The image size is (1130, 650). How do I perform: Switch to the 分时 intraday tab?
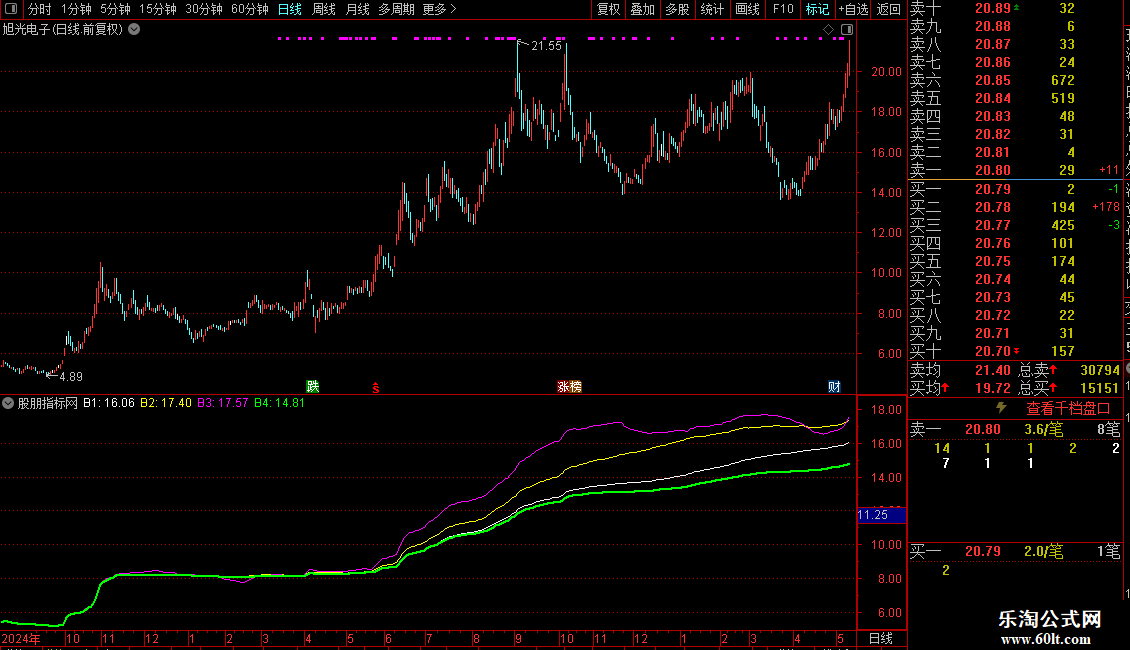point(40,9)
